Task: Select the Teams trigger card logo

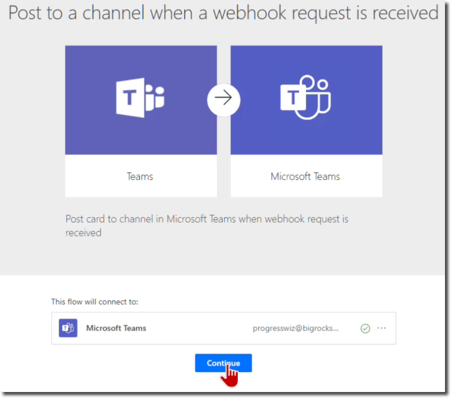Action: [140, 98]
